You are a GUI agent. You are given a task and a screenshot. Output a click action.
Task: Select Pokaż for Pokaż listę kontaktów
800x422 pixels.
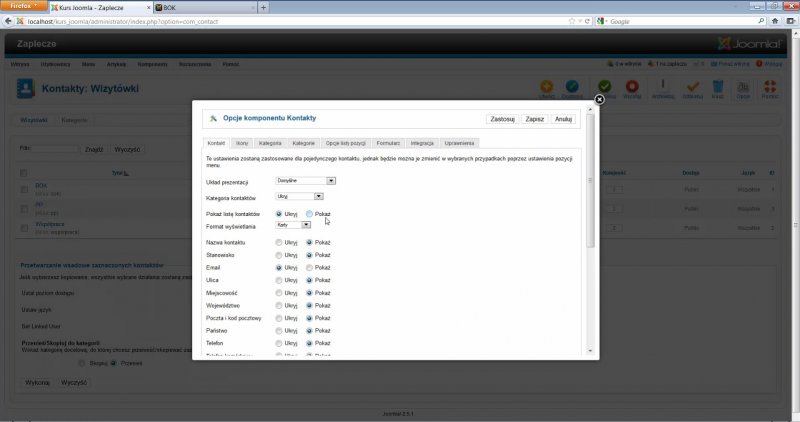point(310,214)
